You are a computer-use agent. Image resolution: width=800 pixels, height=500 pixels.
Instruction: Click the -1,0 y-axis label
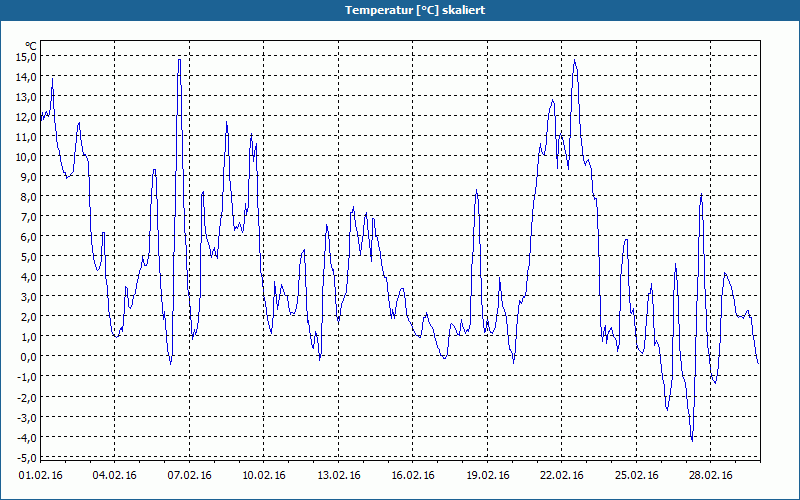click(27, 377)
